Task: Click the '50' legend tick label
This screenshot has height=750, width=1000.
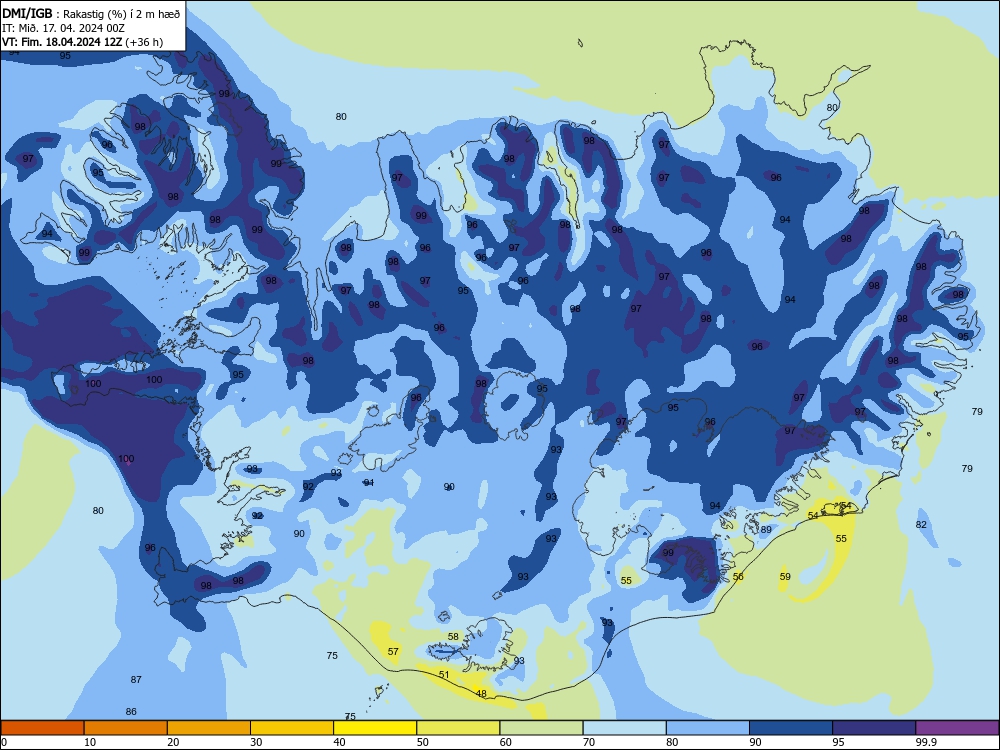Action: click(x=423, y=742)
